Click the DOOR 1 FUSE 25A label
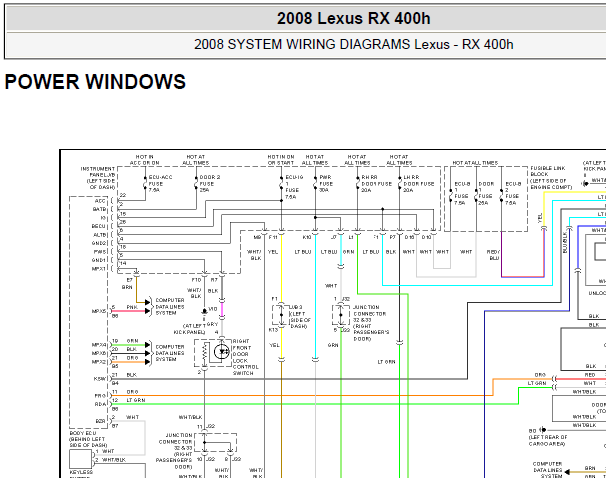 click(486, 193)
